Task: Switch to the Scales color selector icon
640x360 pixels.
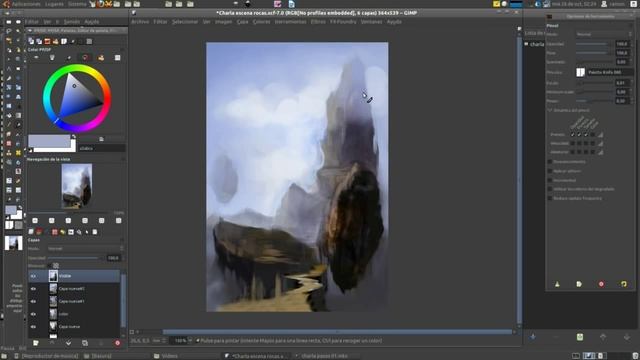Action: [118, 58]
